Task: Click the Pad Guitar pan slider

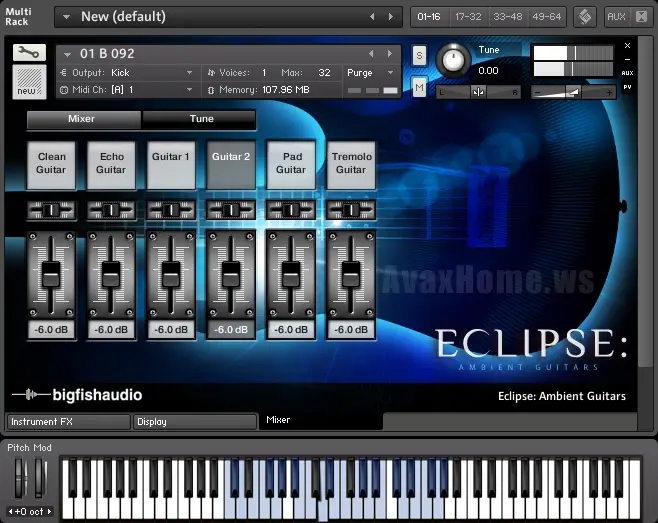Action: (x=291, y=210)
